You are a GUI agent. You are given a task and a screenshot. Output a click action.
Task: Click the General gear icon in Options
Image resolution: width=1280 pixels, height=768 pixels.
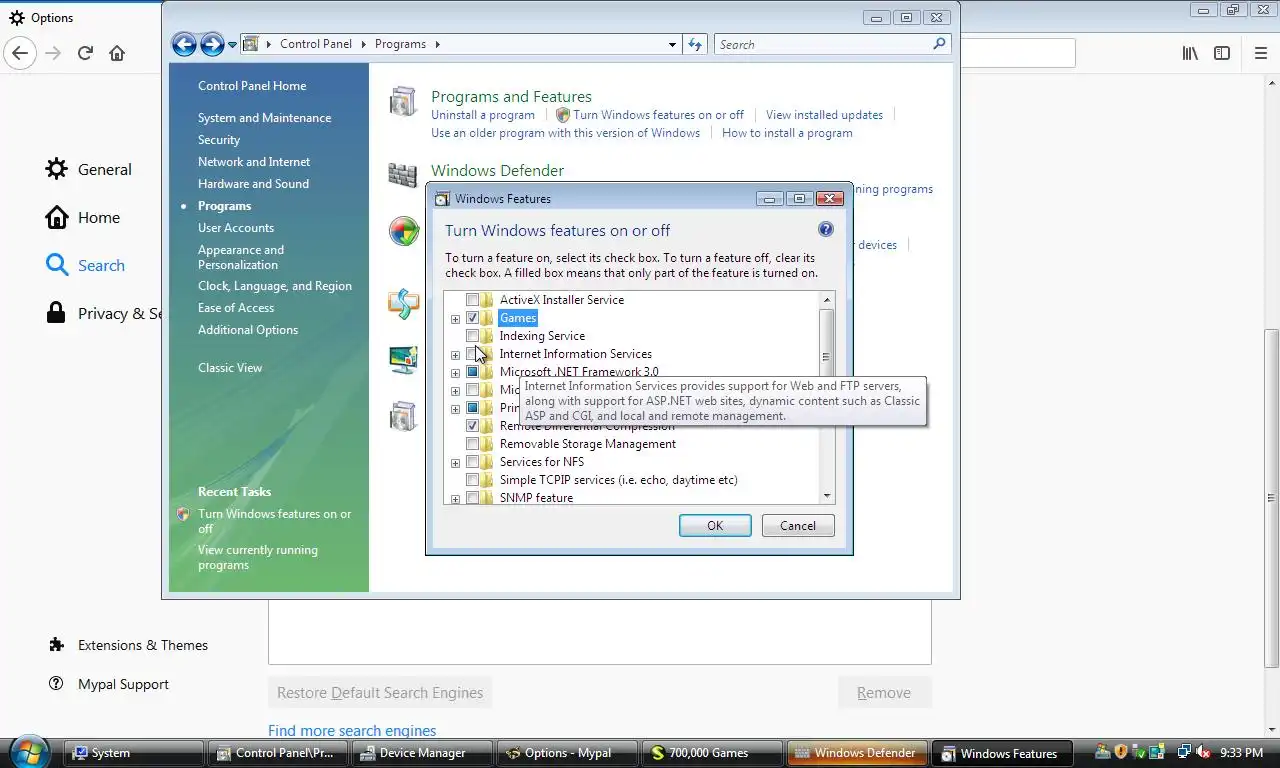pyautogui.click(x=57, y=169)
